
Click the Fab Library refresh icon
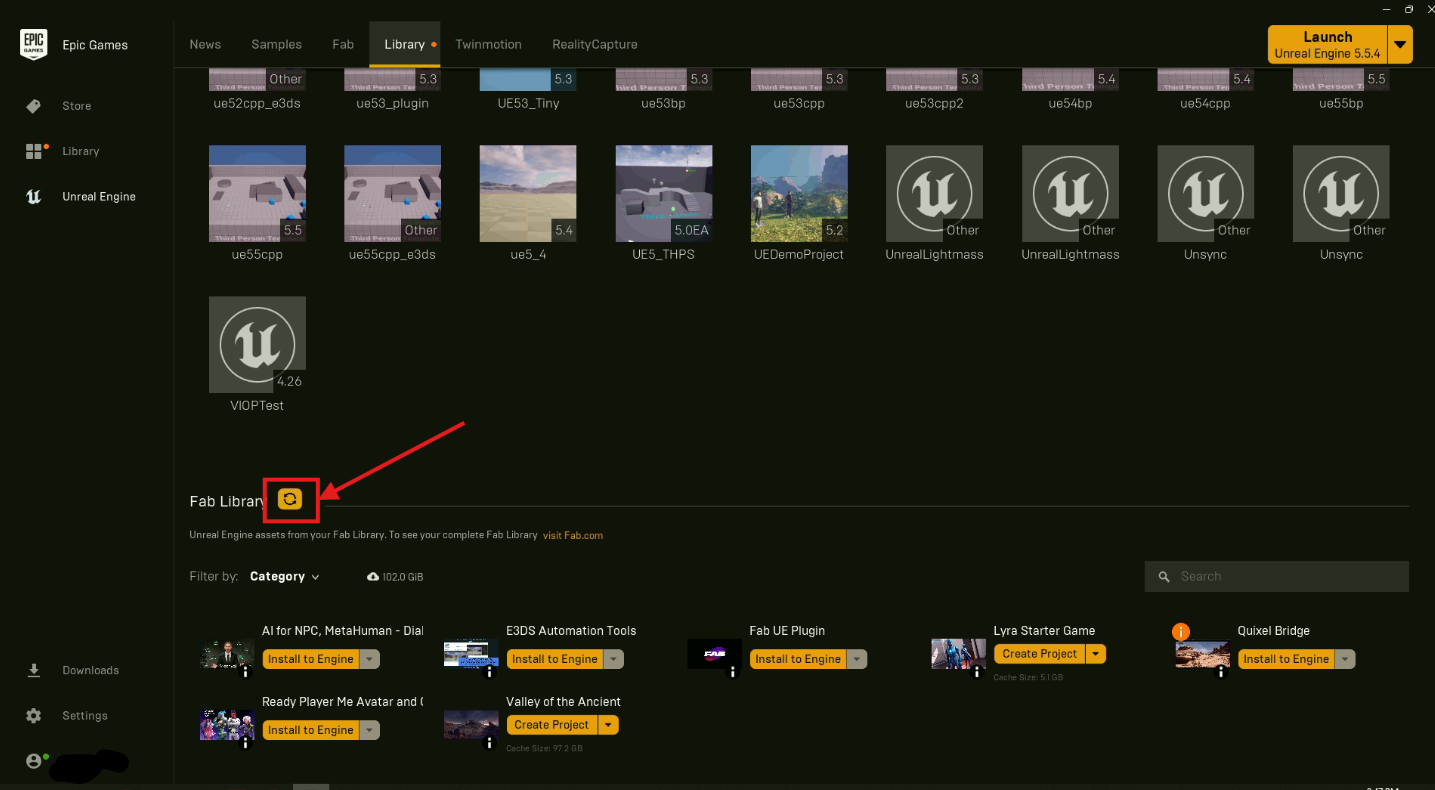pyautogui.click(x=290, y=499)
